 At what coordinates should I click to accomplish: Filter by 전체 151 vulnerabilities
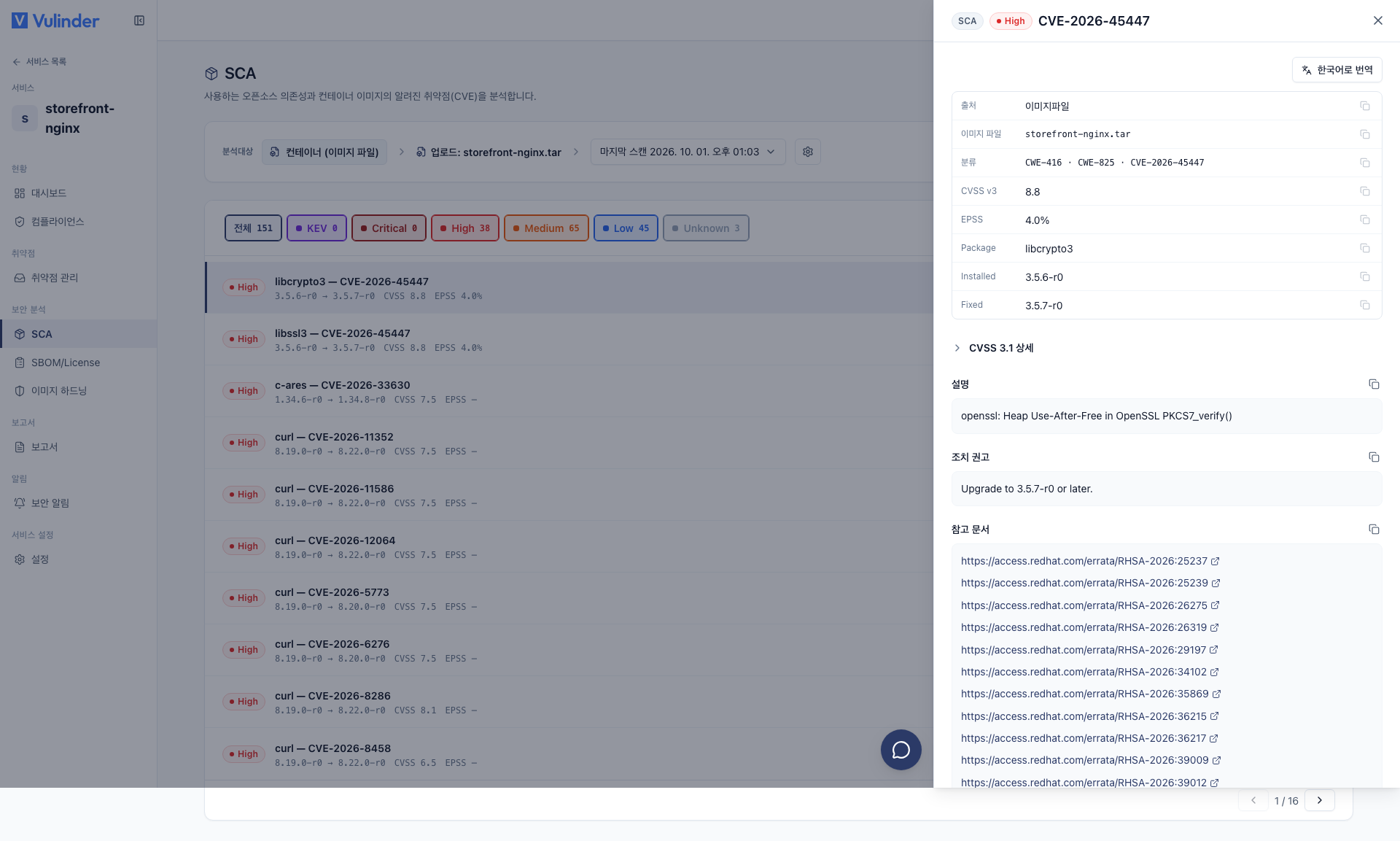coord(253,228)
